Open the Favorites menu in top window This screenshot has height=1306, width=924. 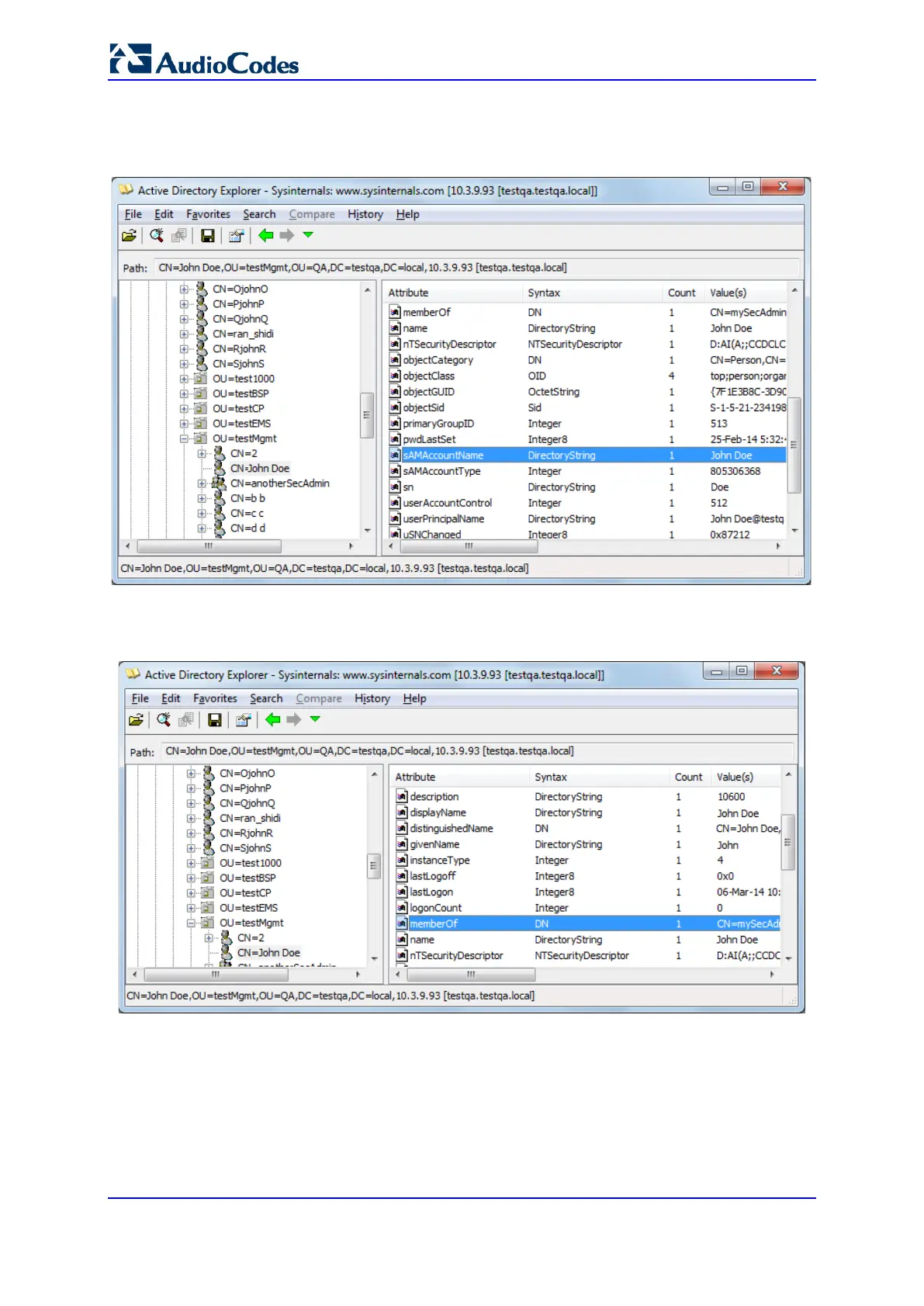click(208, 214)
